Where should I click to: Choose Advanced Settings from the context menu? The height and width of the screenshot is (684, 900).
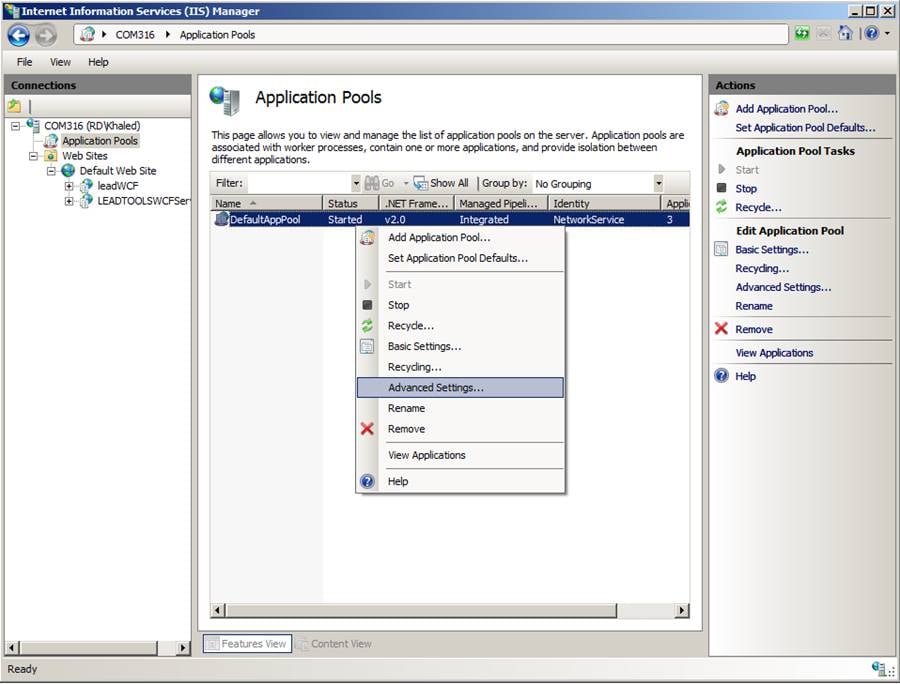click(x=436, y=387)
